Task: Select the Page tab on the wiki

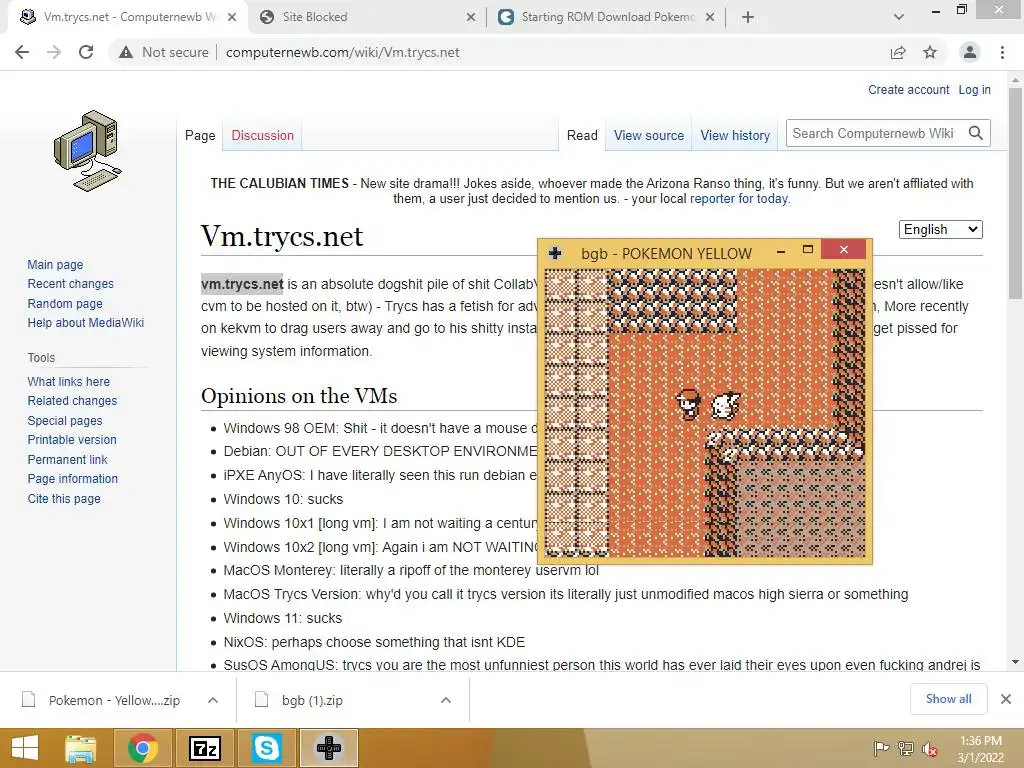Action: [x=200, y=135]
